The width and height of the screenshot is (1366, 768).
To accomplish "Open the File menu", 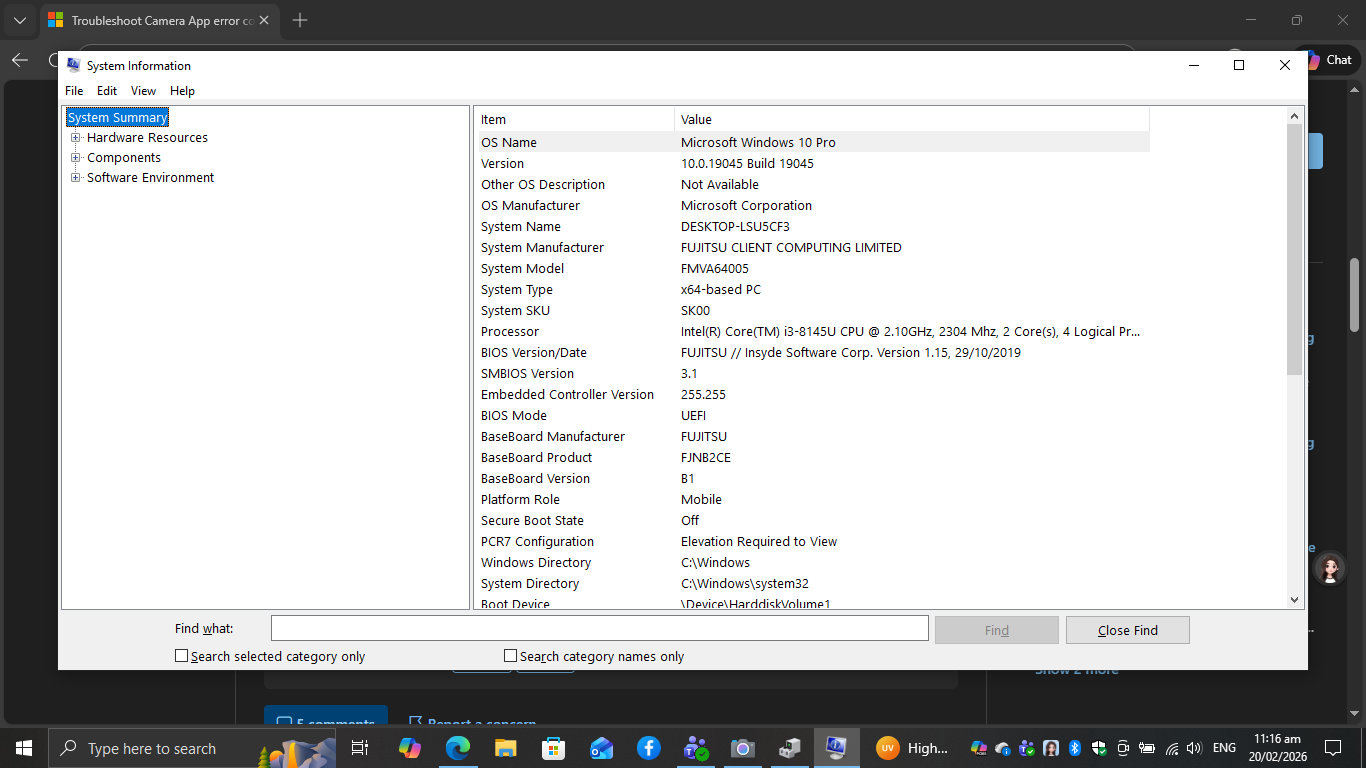I will [74, 90].
